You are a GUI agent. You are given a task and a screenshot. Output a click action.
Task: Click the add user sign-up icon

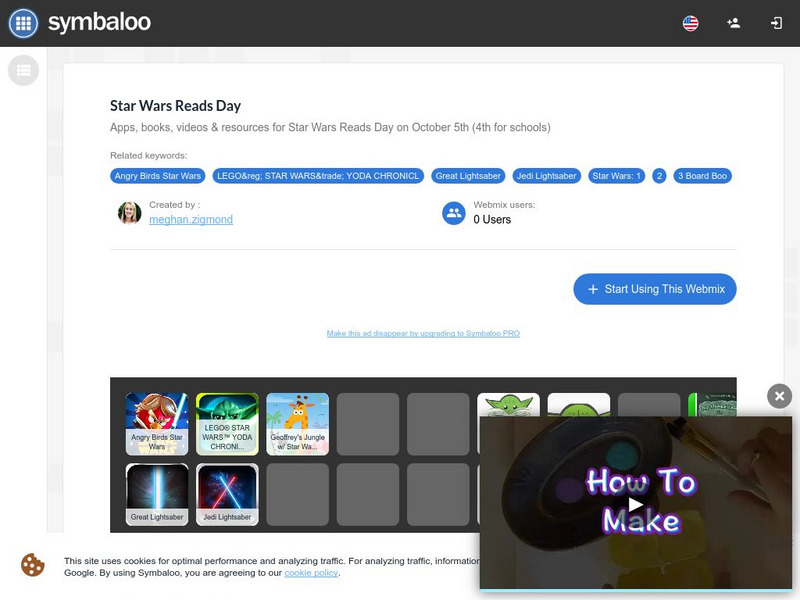click(x=733, y=23)
